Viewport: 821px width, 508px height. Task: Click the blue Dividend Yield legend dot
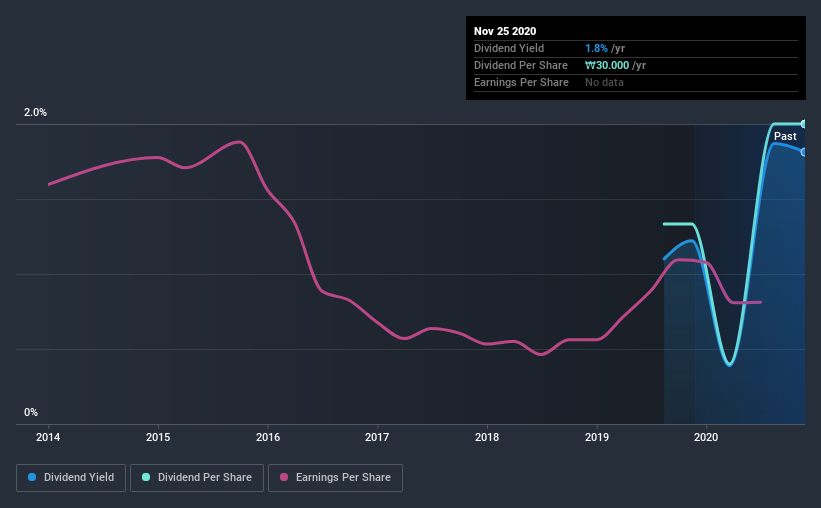coord(32,477)
